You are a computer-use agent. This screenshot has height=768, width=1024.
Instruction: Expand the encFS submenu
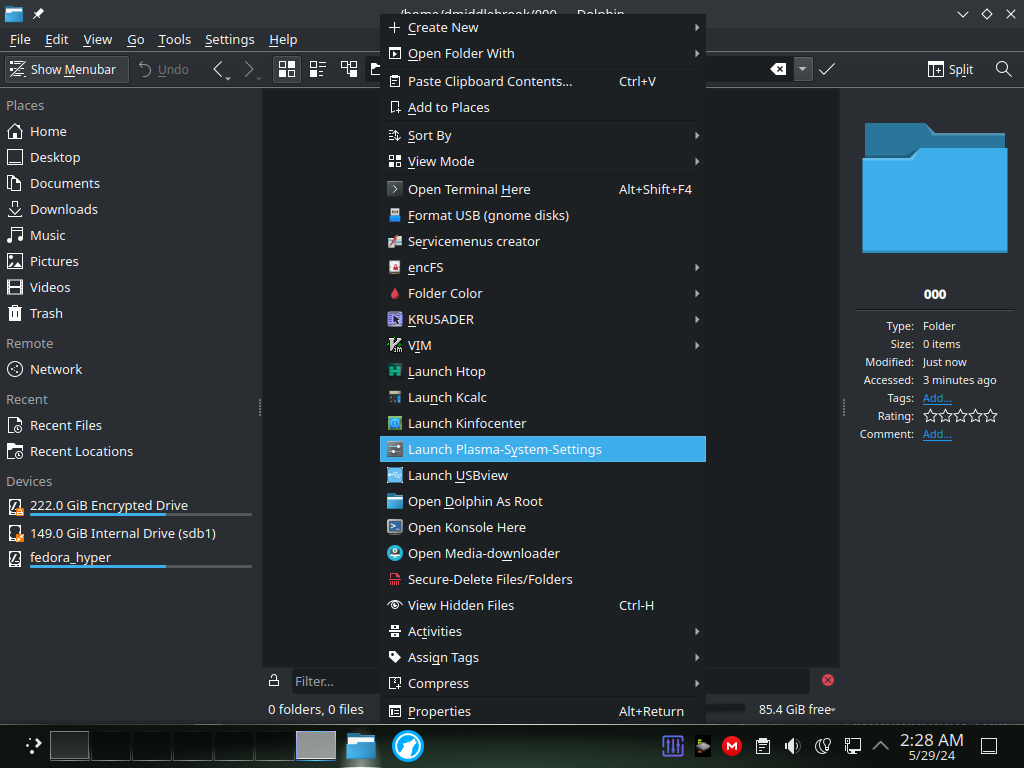tap(543, 268)
